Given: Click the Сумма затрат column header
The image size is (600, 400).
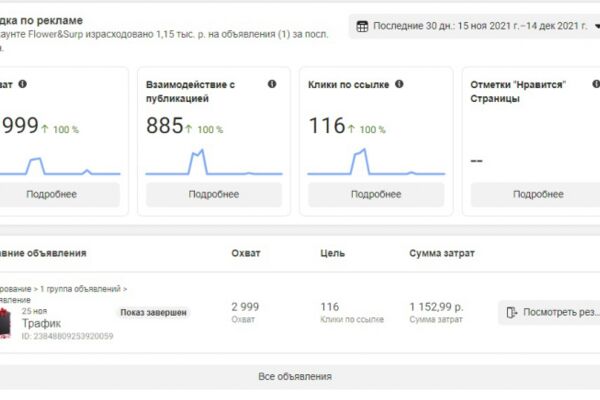Looking at the screenshot, I should coord(442,253).
